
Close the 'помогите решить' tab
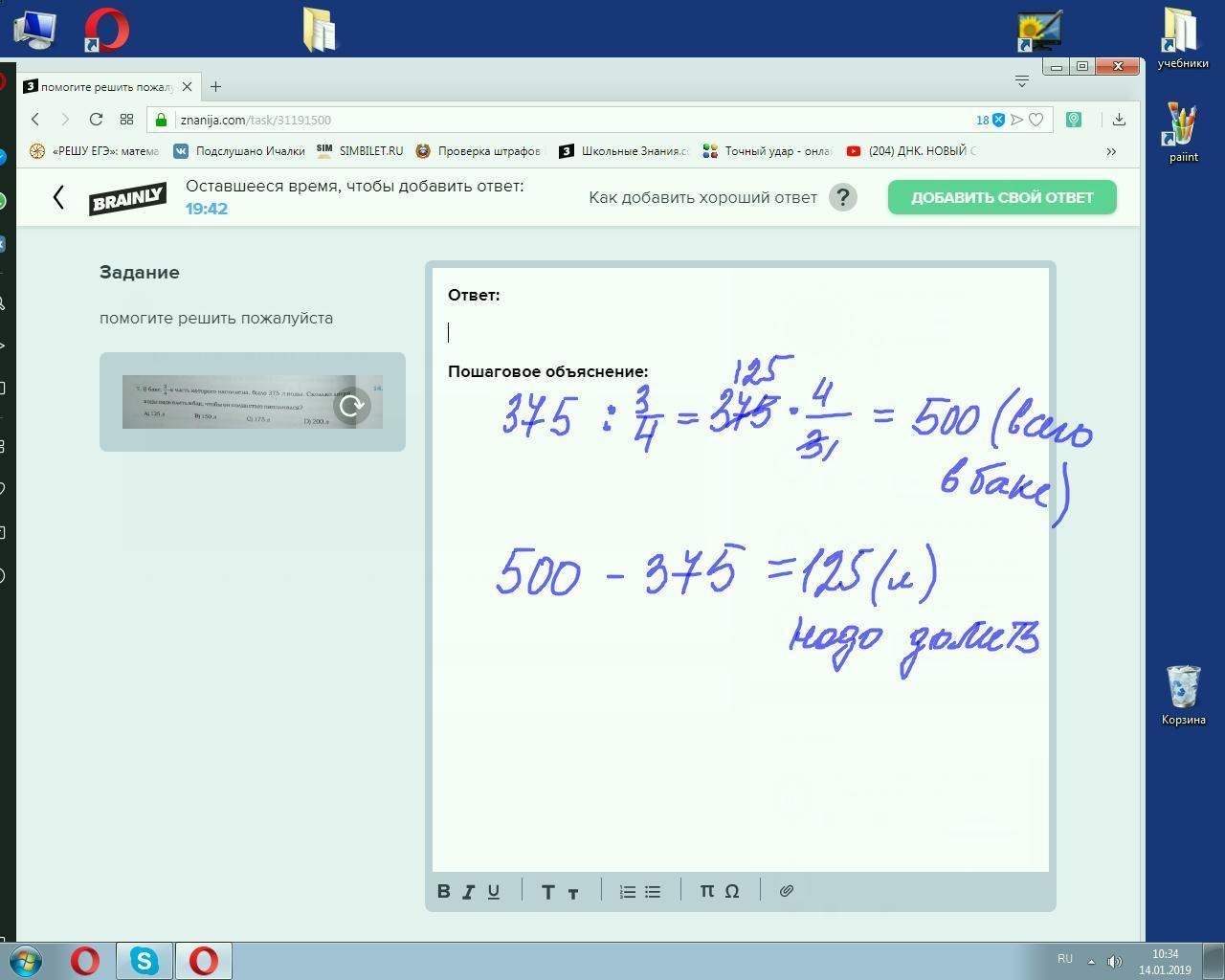tap(187, 86)
